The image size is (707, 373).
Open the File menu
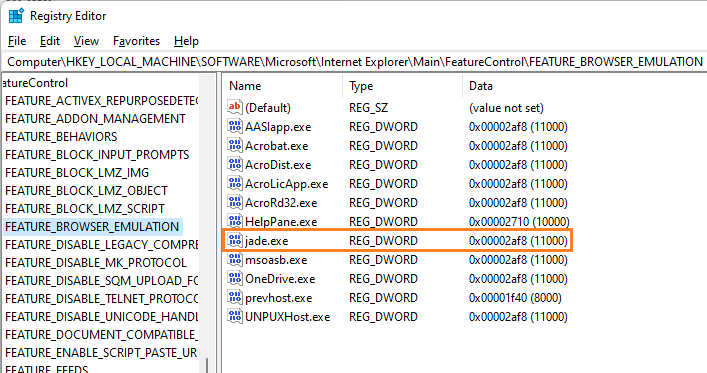click(17, 41)
